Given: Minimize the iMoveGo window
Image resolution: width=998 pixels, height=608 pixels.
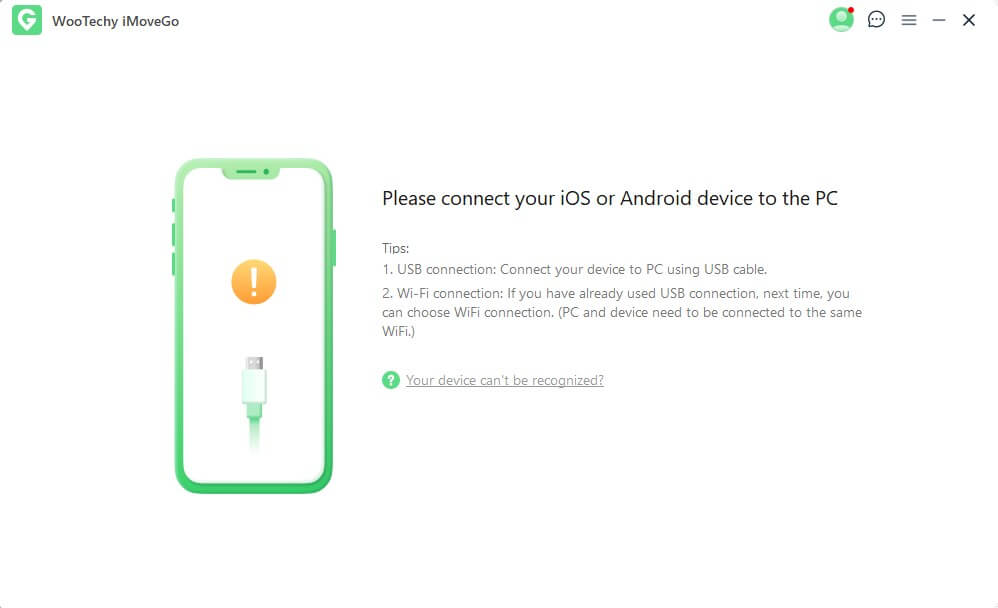Looking at the screenshot, I should (x=938, y=20).
